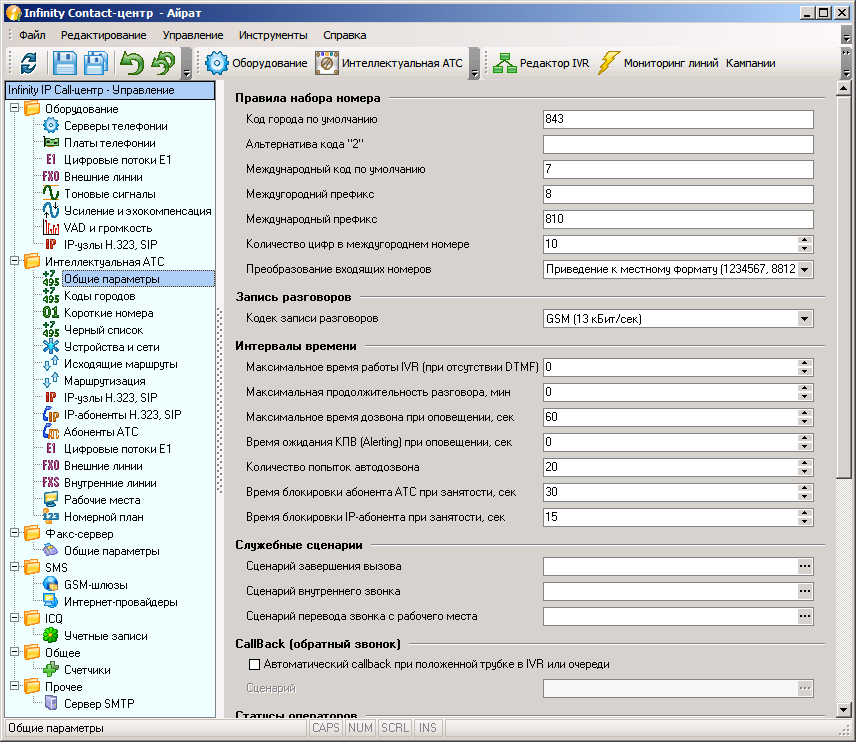Open Кодек записи разговоров dropdown

804,319
